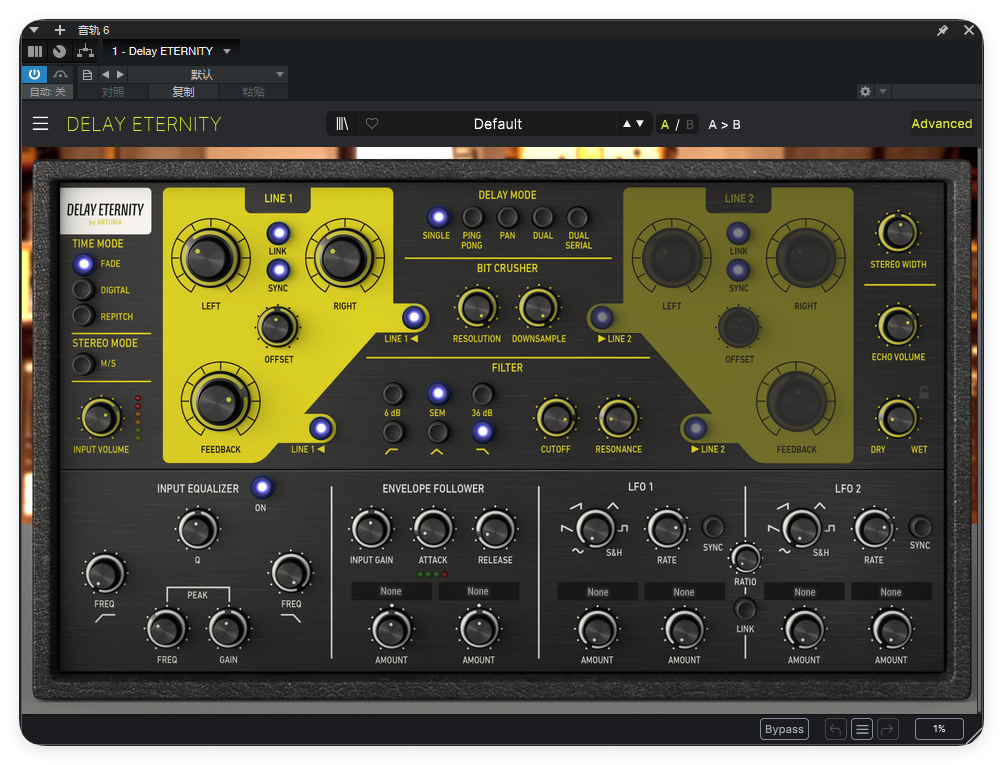Select the previous preset with up arrow
The height and width of the screenshot is (765, 1003).
coord(628,123)
